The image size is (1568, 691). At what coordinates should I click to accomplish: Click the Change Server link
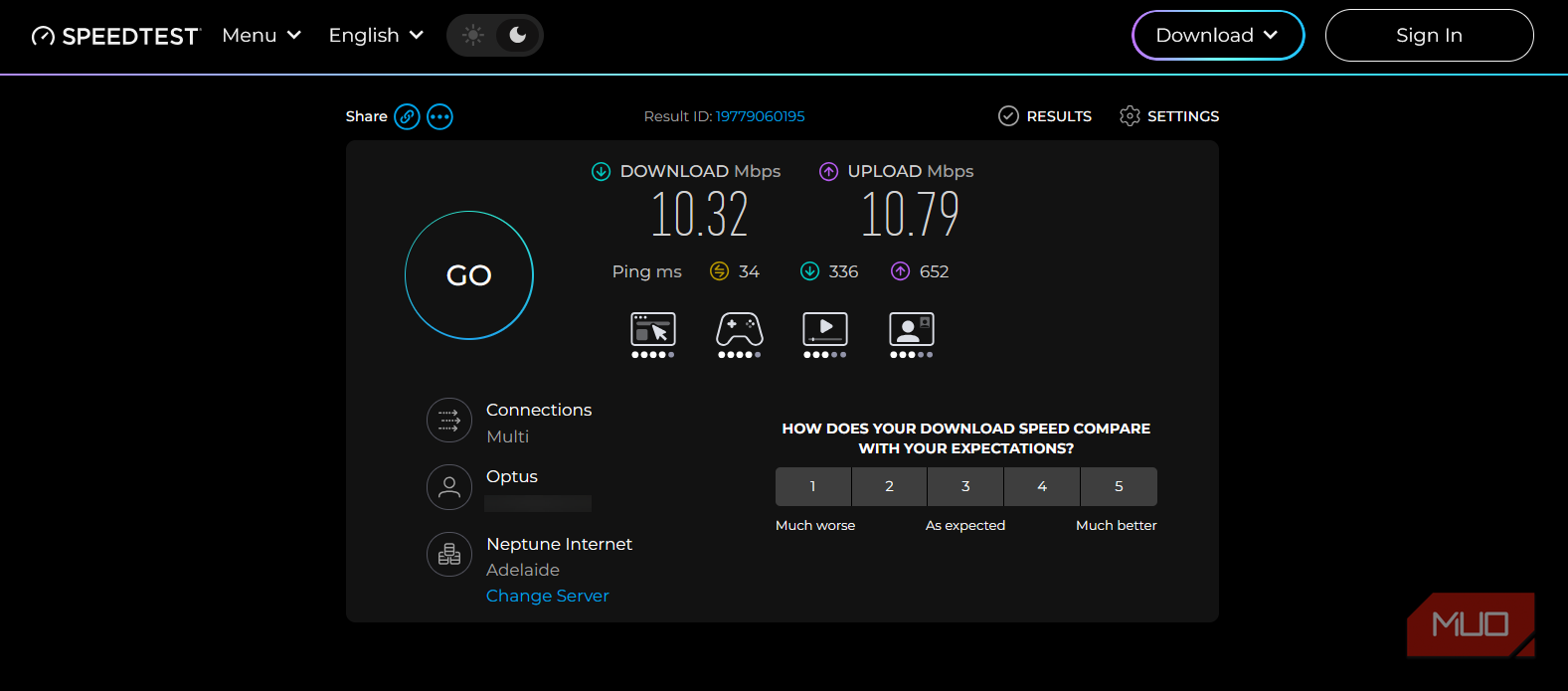(548, 596)
